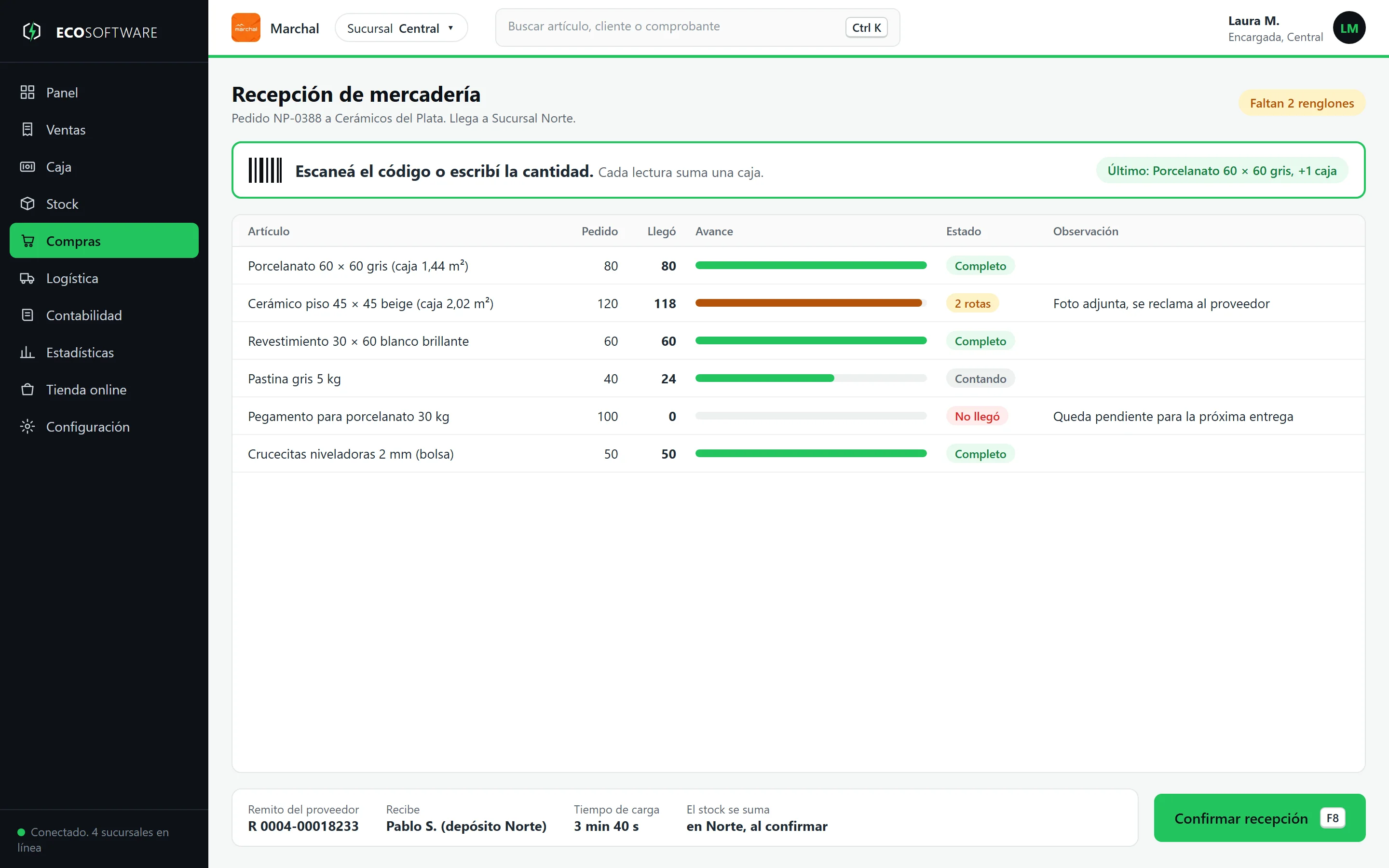Click the Compras shopping cart icon
1389x868 pixels.
coord(27,241)
